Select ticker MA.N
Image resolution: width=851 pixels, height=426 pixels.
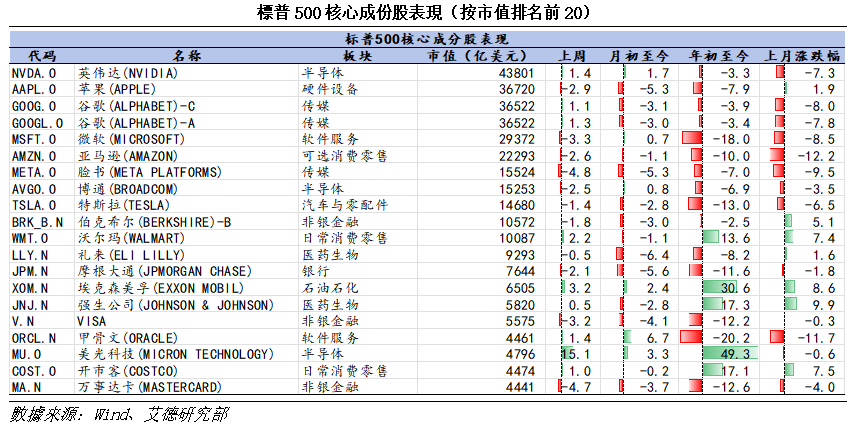[26, 387]
